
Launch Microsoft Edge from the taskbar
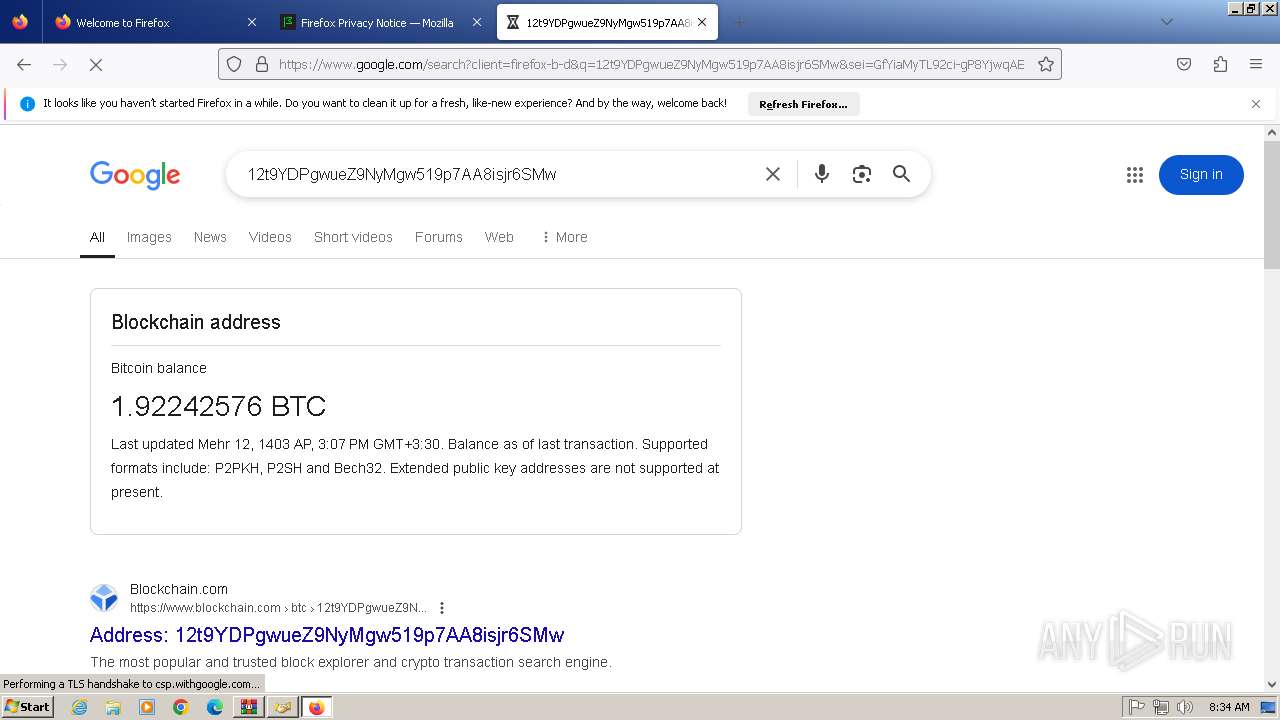[215, 707]
